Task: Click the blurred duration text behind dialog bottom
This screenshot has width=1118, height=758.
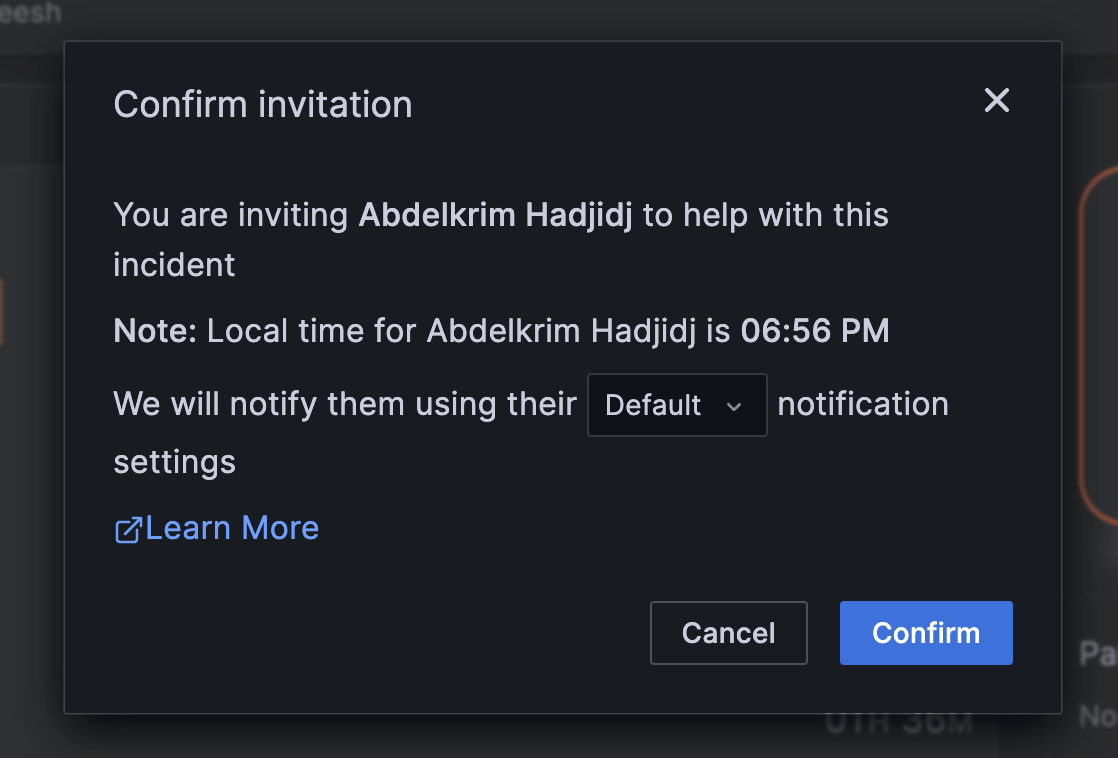Action: pos(898,725)
